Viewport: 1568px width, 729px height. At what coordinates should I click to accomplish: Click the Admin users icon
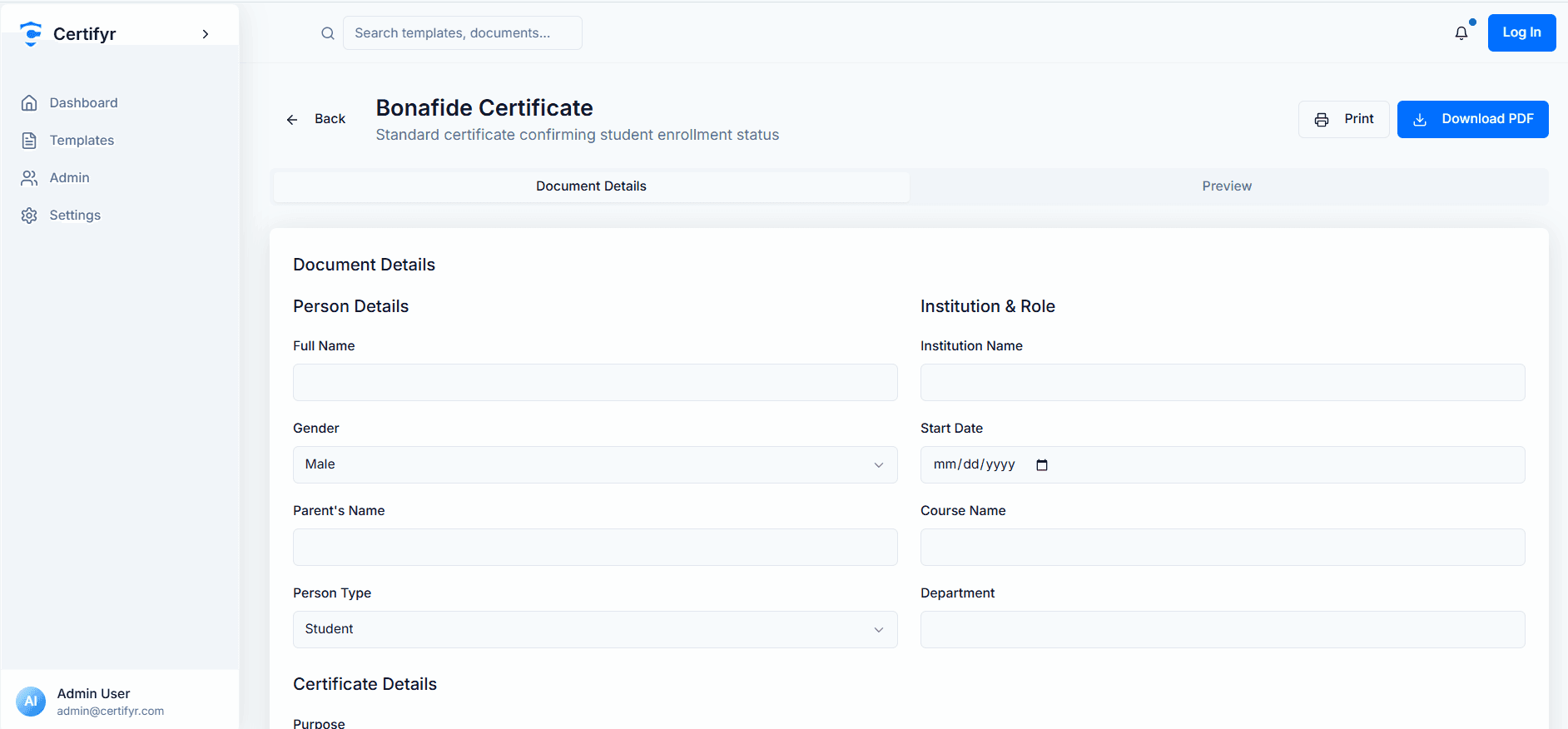pos(29,178)
